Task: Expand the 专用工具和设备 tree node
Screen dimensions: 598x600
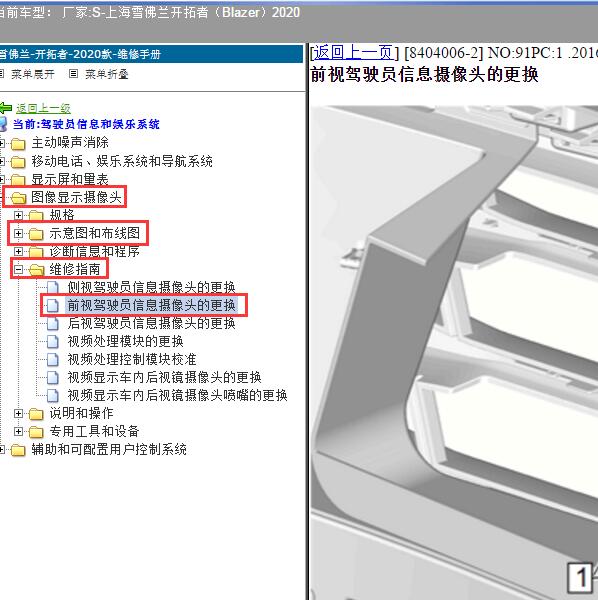Action: [x=18, y=431]
